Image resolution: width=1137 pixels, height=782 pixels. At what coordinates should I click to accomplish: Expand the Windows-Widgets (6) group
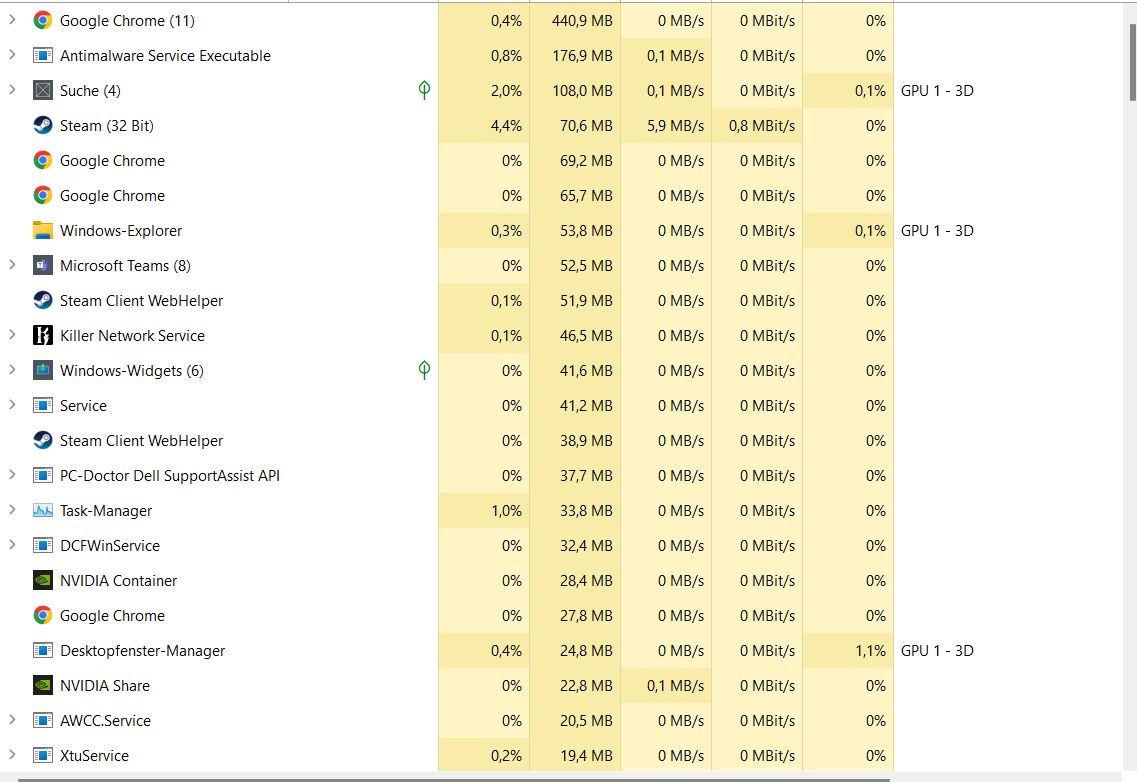tap(12, 370)
